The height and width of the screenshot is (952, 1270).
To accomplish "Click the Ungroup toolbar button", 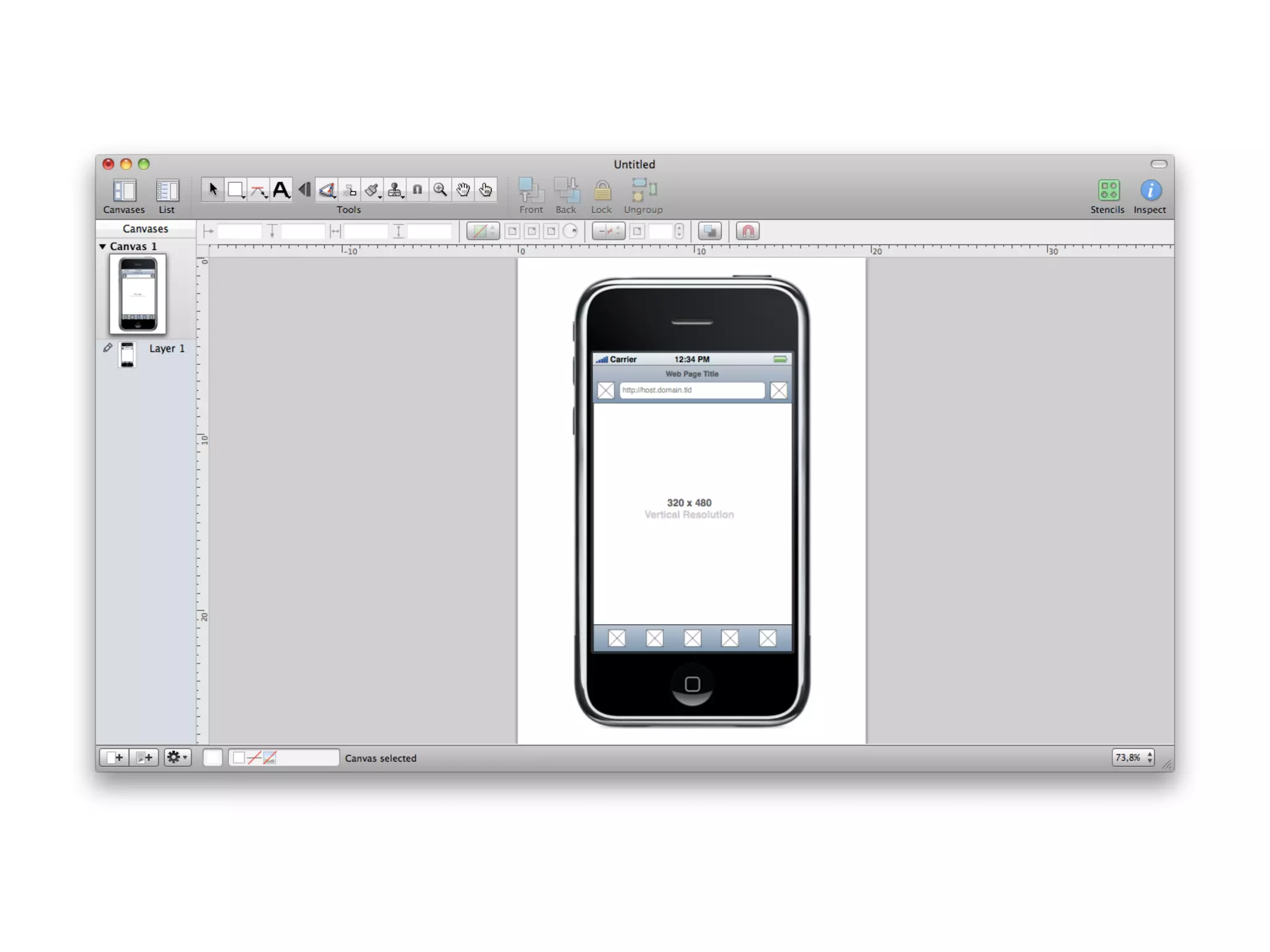I will [x=643, y=196].
